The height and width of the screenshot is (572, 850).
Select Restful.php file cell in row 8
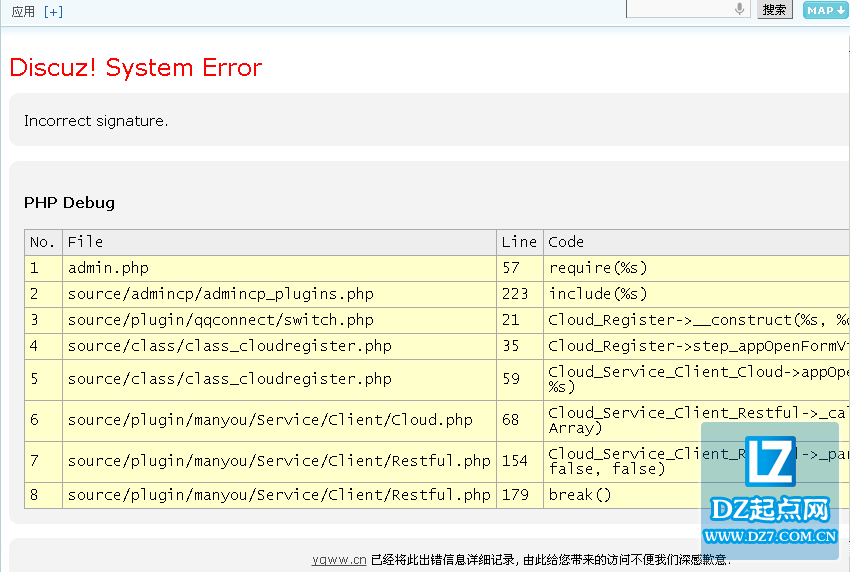coord(279,496)
